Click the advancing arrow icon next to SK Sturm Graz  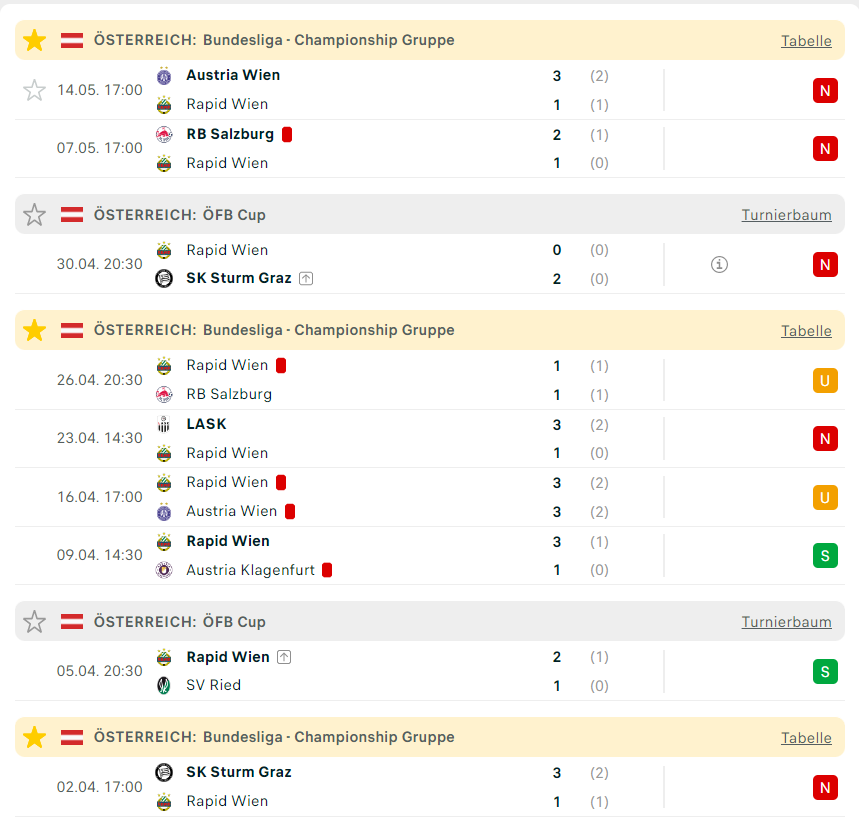pos(306,279)
